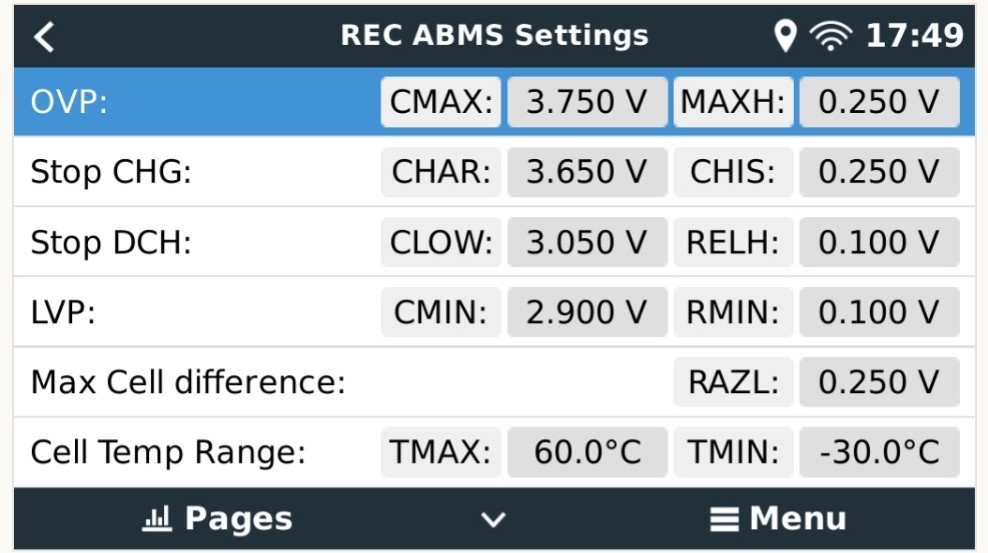This screenshot has height=553, width=988.
Task: Change the RELH 0.100 V value
Action: pos(880,242)
